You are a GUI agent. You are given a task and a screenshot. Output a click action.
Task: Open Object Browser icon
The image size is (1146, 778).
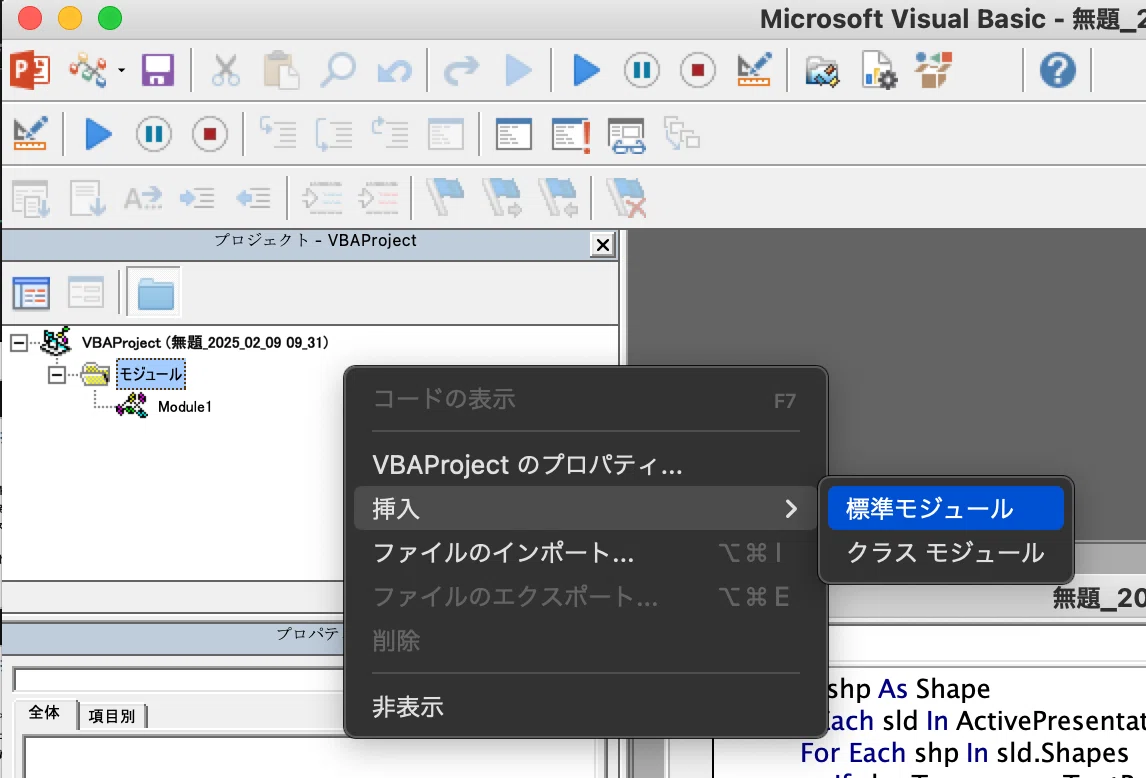point(933,70)
